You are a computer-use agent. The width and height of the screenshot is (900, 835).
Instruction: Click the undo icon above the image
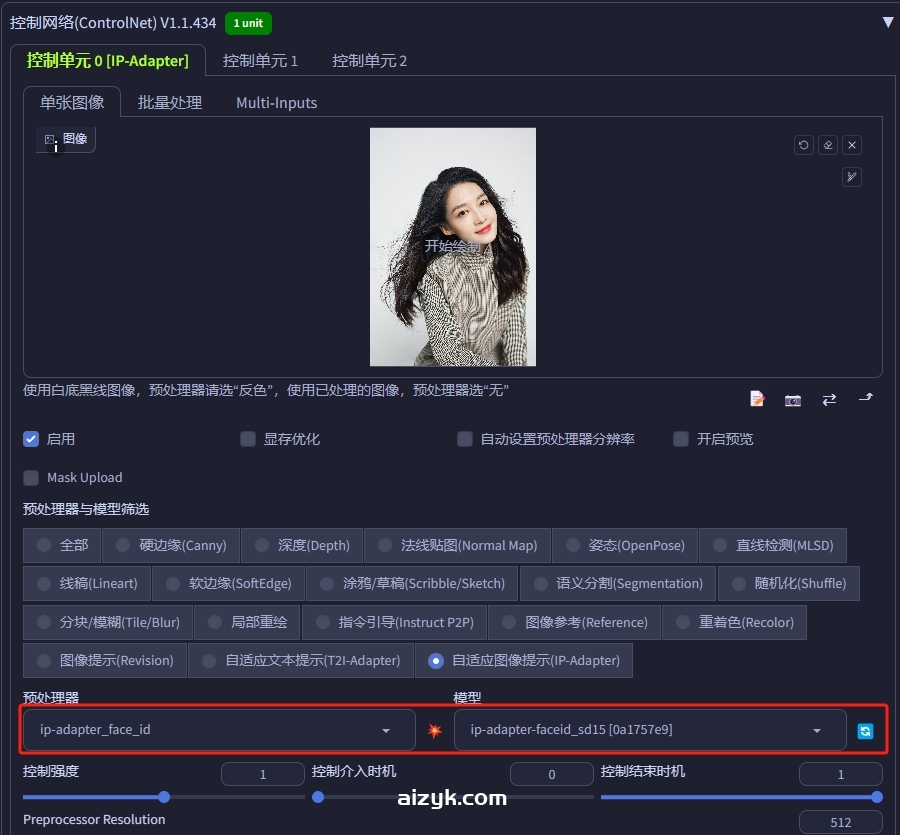pyautogui.click(x=804, y=145)
